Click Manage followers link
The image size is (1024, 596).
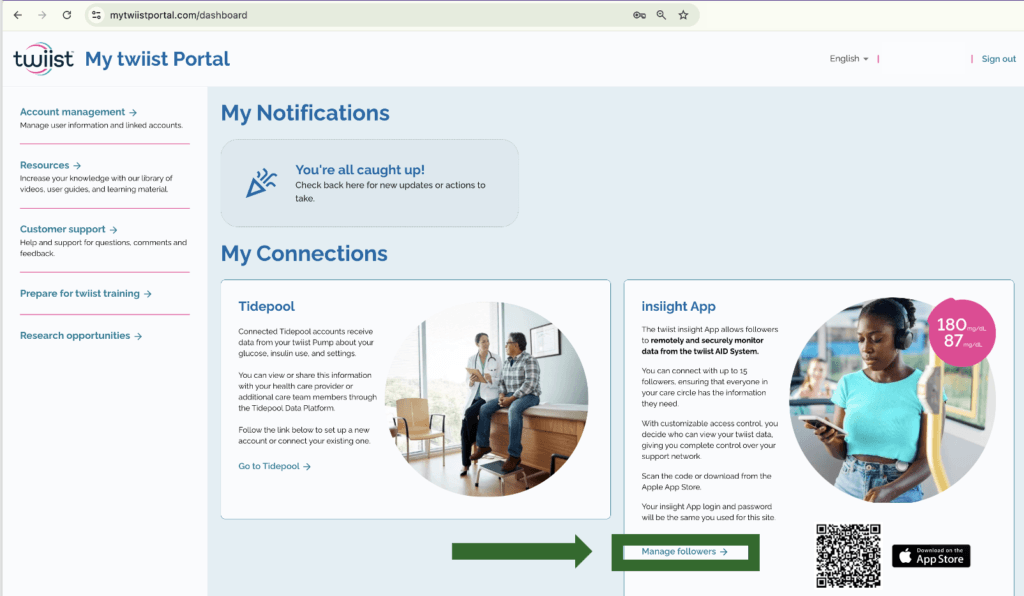(x=684, y=551)
